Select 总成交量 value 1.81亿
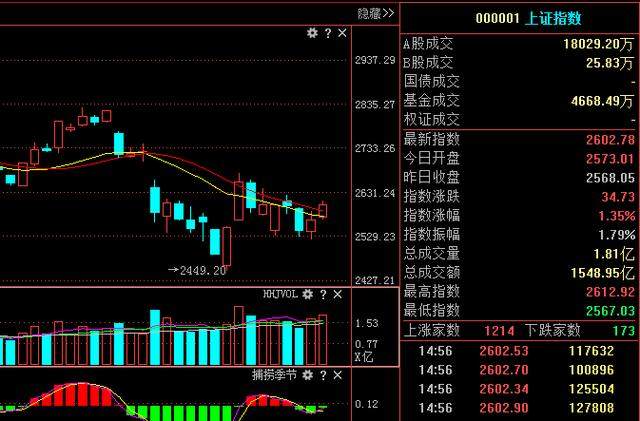640x421 pixels. click(x=614, y=254)
